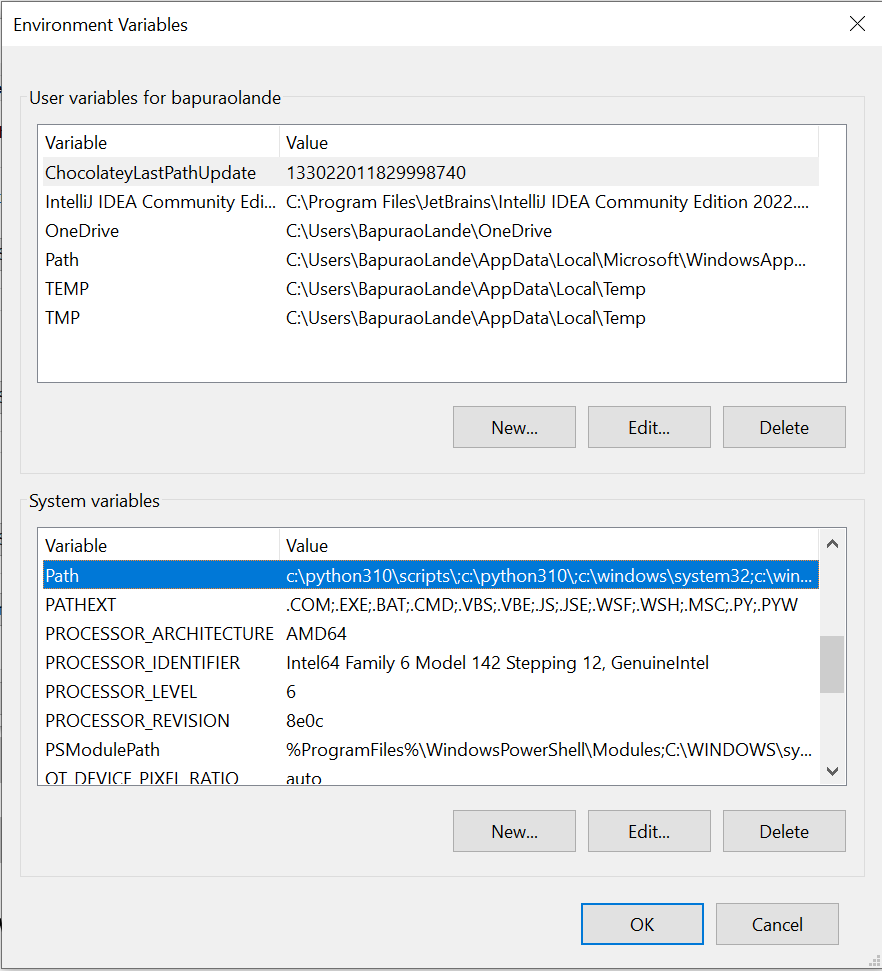The height and width of the screenshot is (971, 882).
Task: Click the system variables scrollbar thumb
Action: [x=831, y=664]
